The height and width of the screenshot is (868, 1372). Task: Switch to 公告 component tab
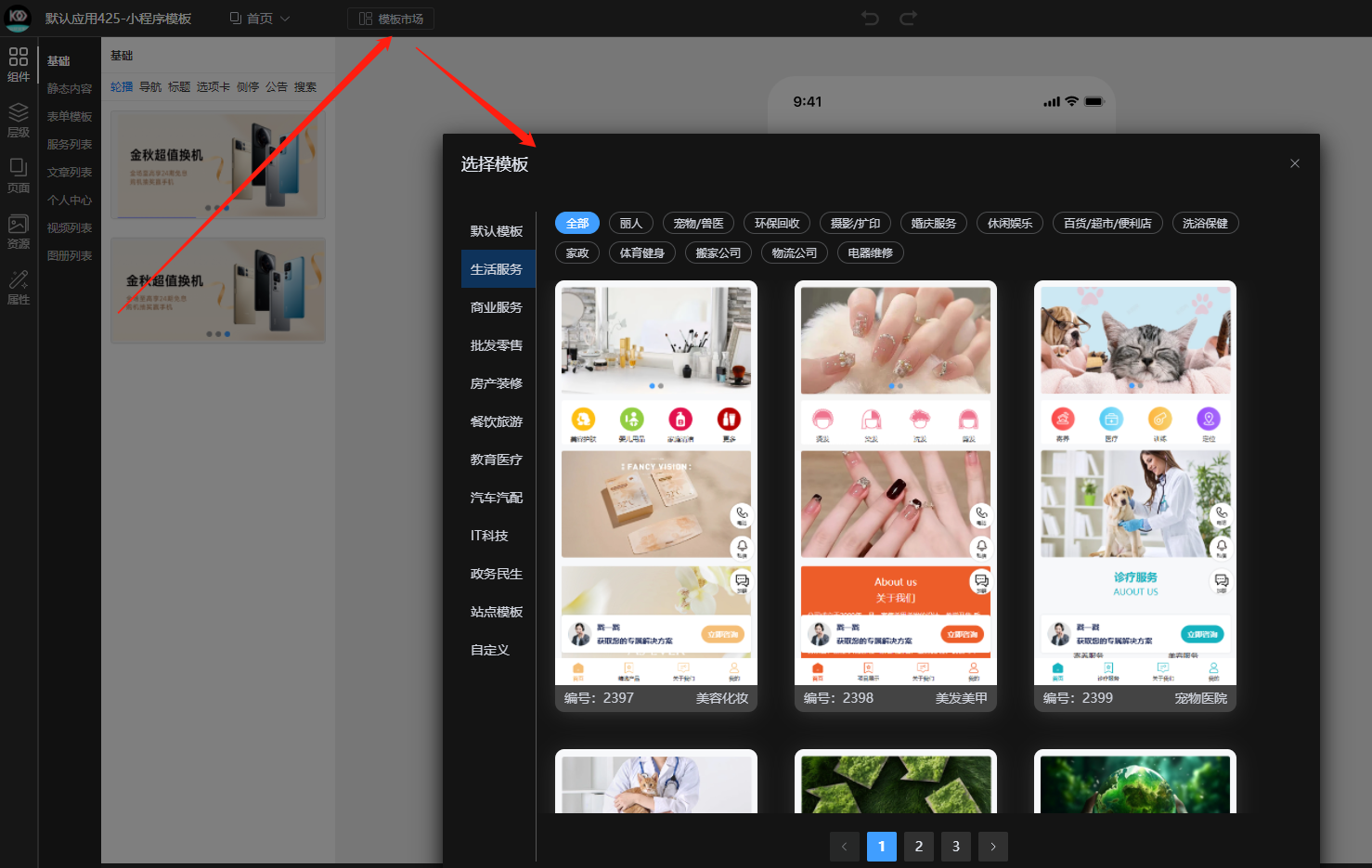pos(277,87)
